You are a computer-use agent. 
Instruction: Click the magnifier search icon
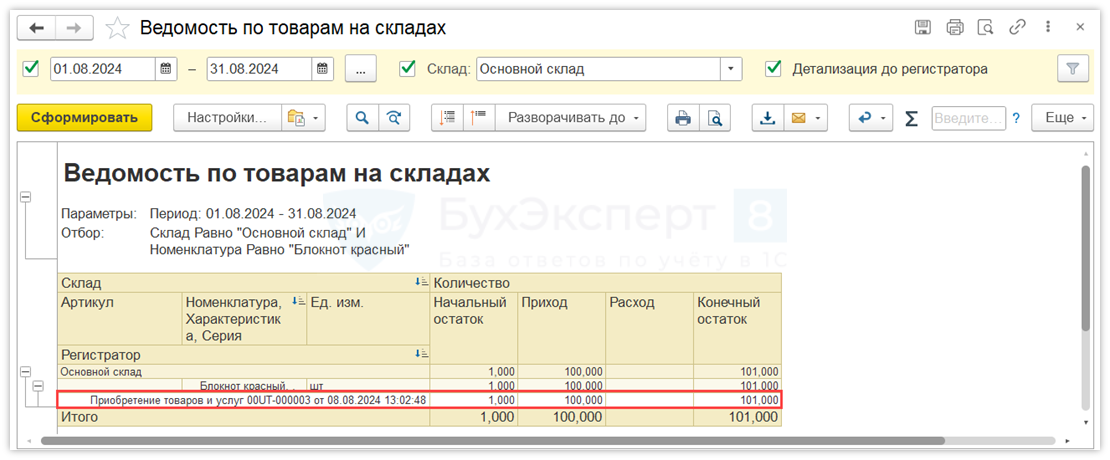[362, 118]
